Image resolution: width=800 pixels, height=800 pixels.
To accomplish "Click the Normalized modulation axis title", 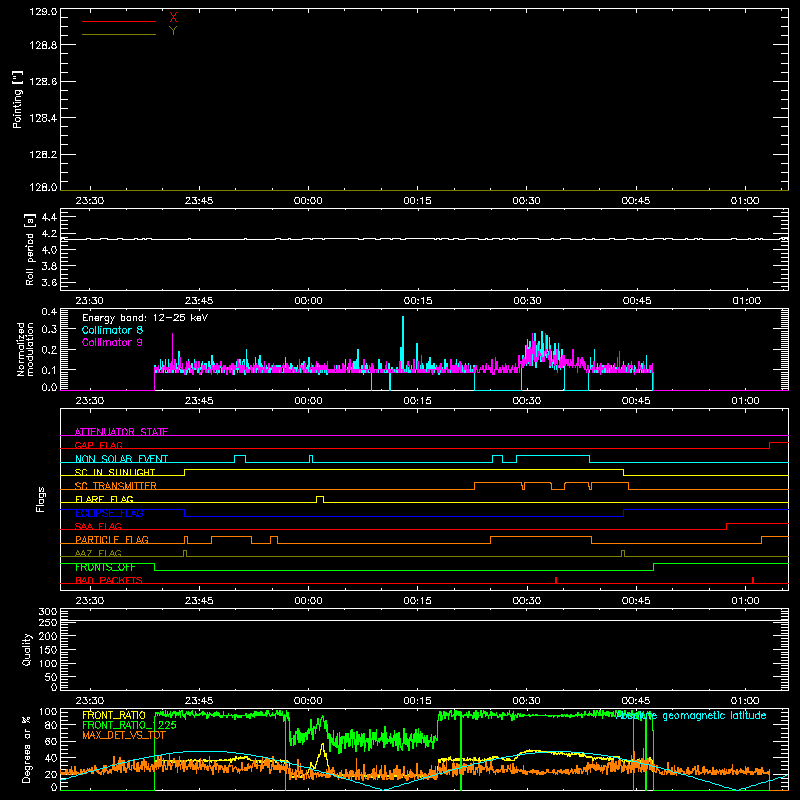I will pyautogui.click(x=24, y=349).
